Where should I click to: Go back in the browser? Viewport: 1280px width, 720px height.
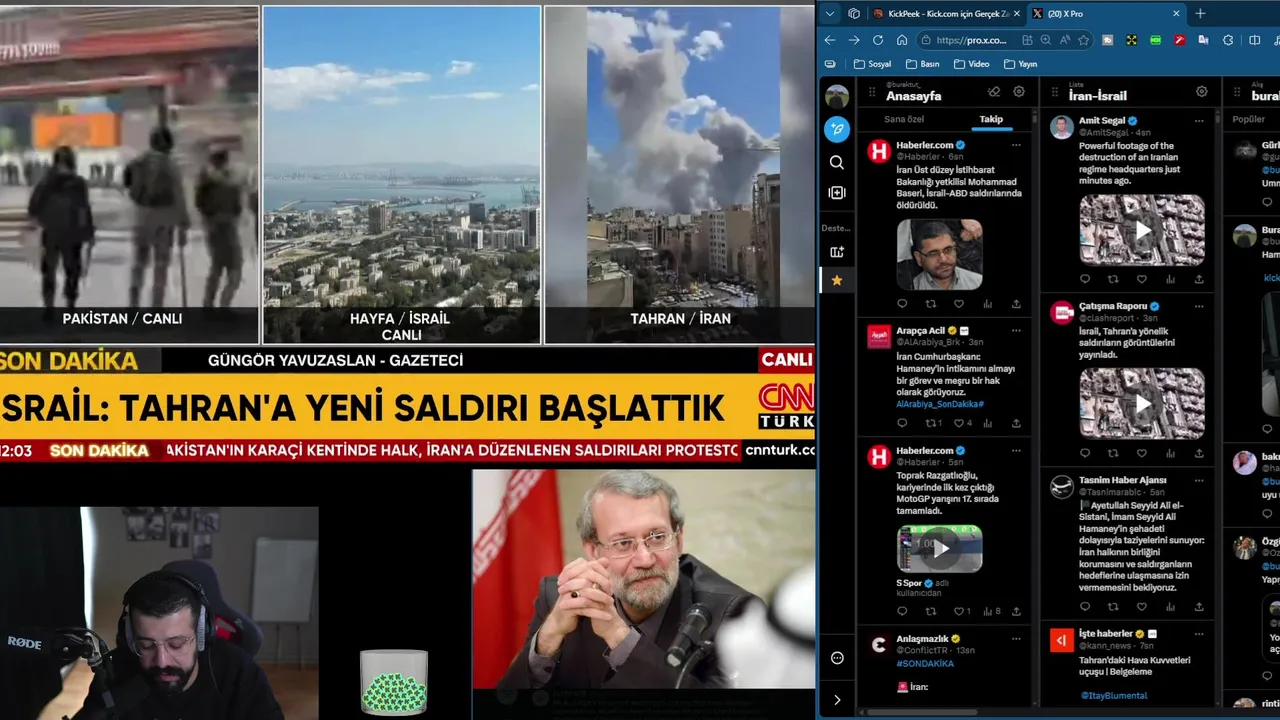pos(830,40)
